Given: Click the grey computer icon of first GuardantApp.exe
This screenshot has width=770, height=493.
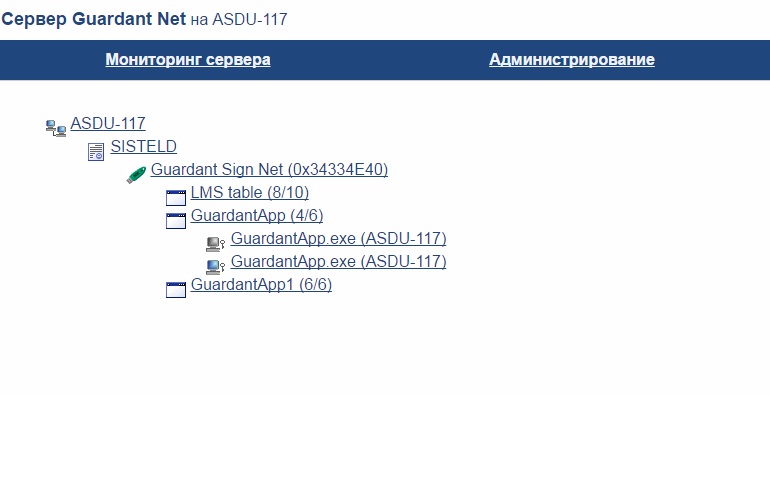Looking at the screenshot, I should (x=215, y=243).
